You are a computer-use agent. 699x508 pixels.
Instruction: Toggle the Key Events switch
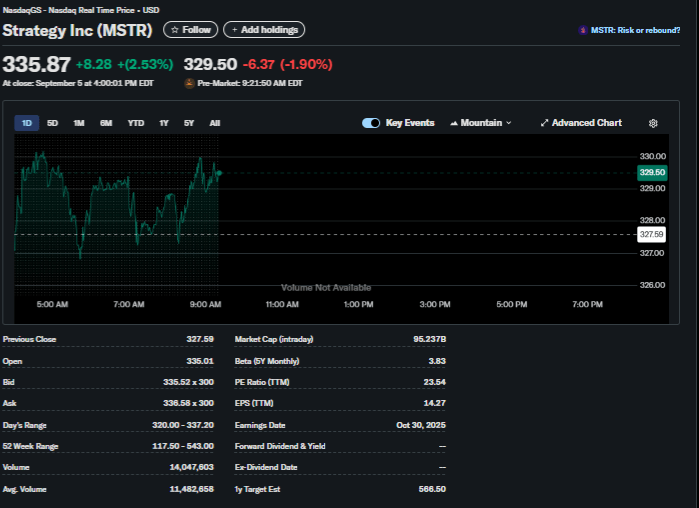tap(371, 123)
